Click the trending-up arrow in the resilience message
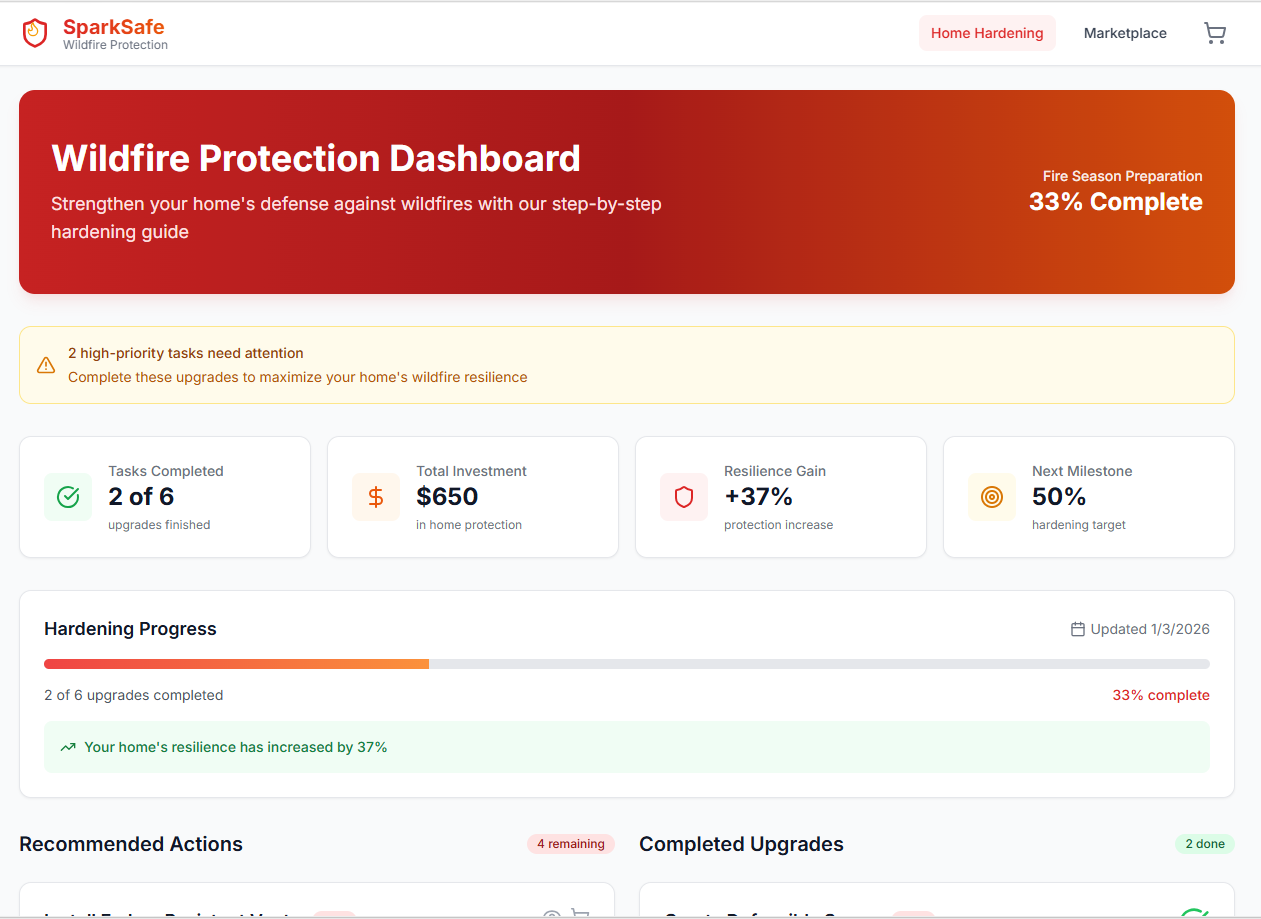 pos(68,746)
